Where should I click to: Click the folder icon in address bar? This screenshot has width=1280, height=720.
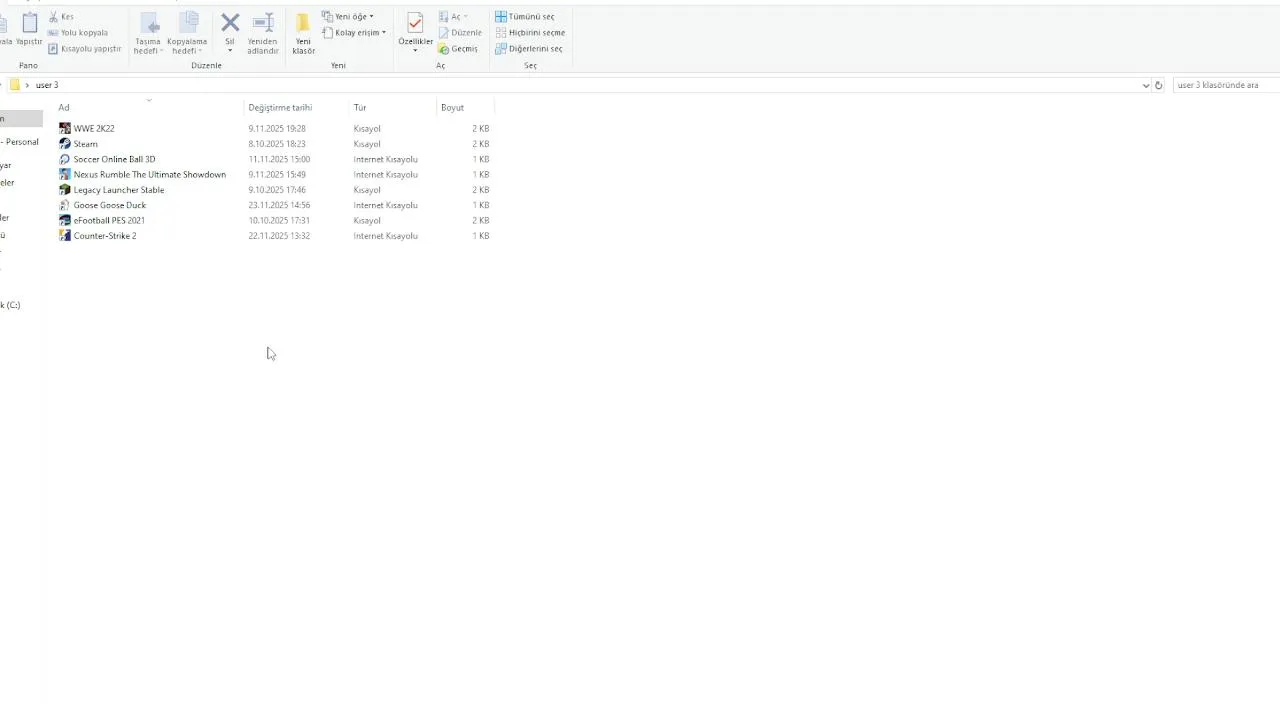click(x=14, y=85)
